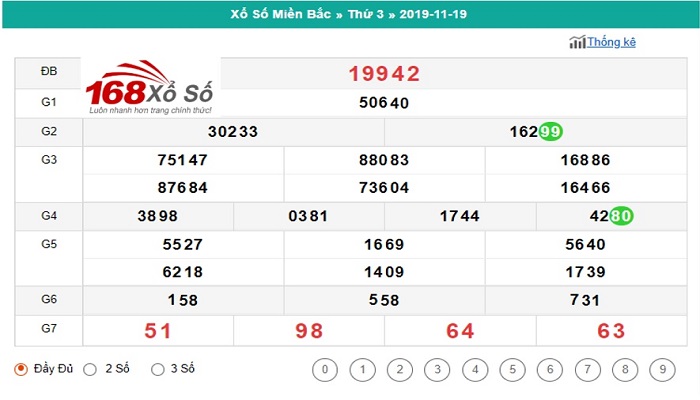Image resolution: width=700 pixels, height=400 pixels.
Task: Choose the 2 Số radio option
Action: [x=90, y=369]
